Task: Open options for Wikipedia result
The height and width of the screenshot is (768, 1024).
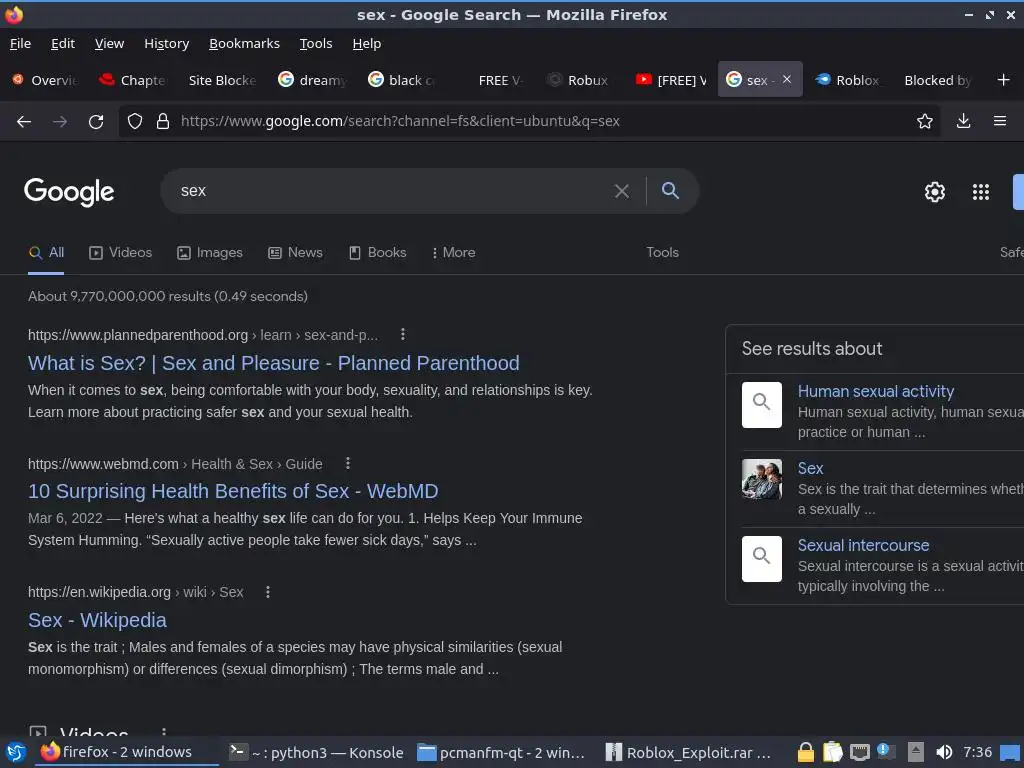Action: click(268, 592)
